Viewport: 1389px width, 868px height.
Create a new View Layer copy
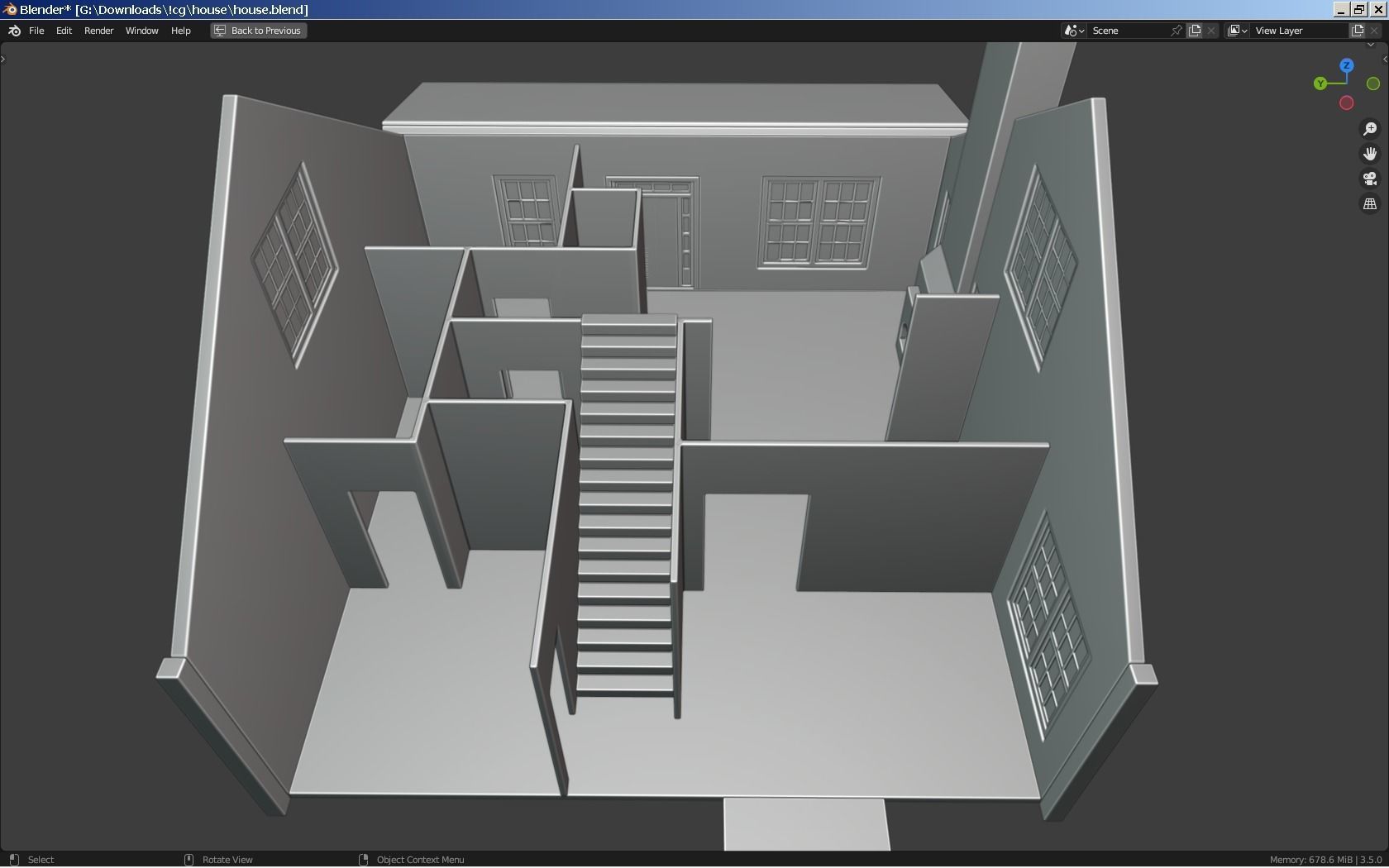click(1357, 31)
